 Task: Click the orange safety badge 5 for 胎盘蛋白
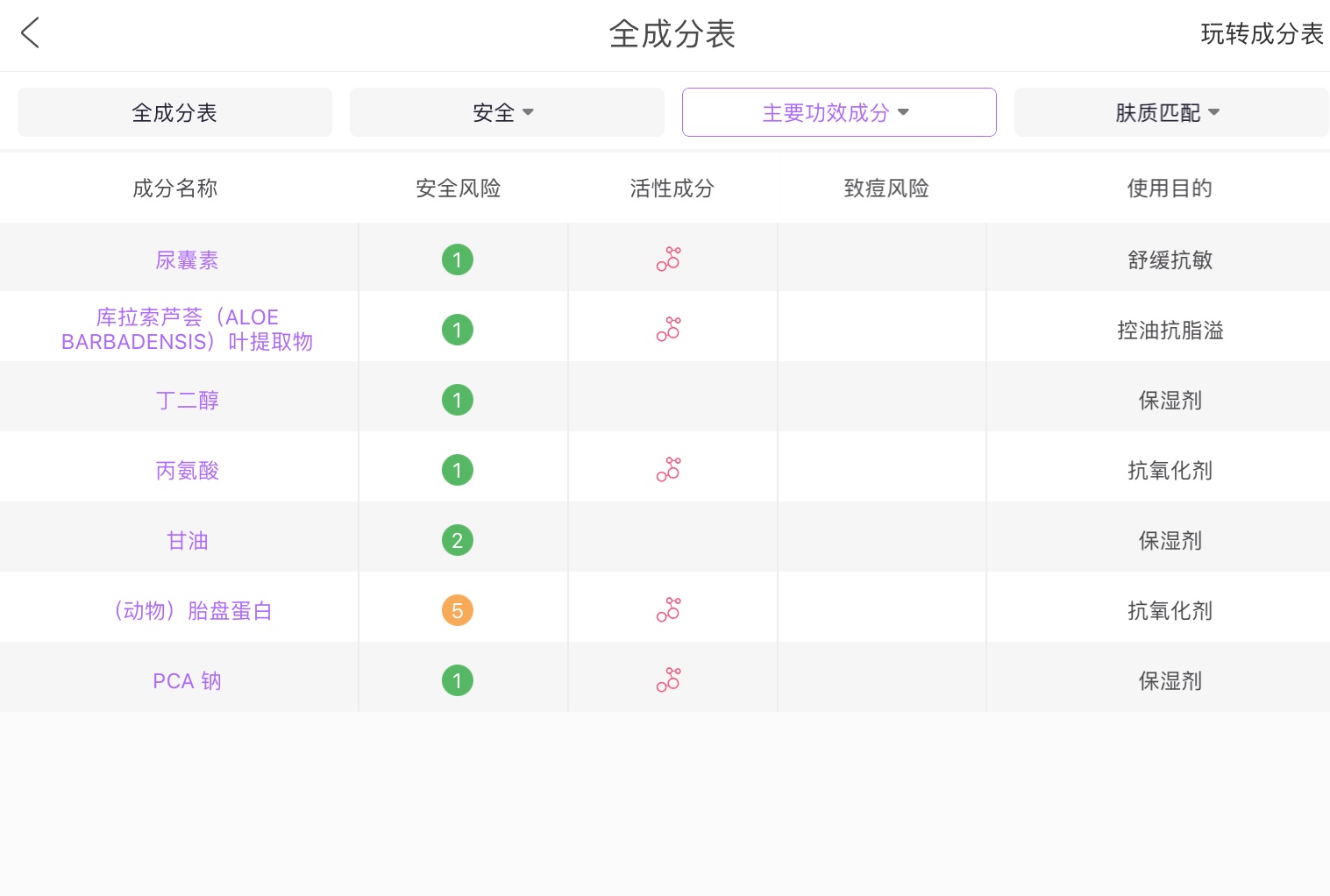pyautogui.click(x=457, y=610)
